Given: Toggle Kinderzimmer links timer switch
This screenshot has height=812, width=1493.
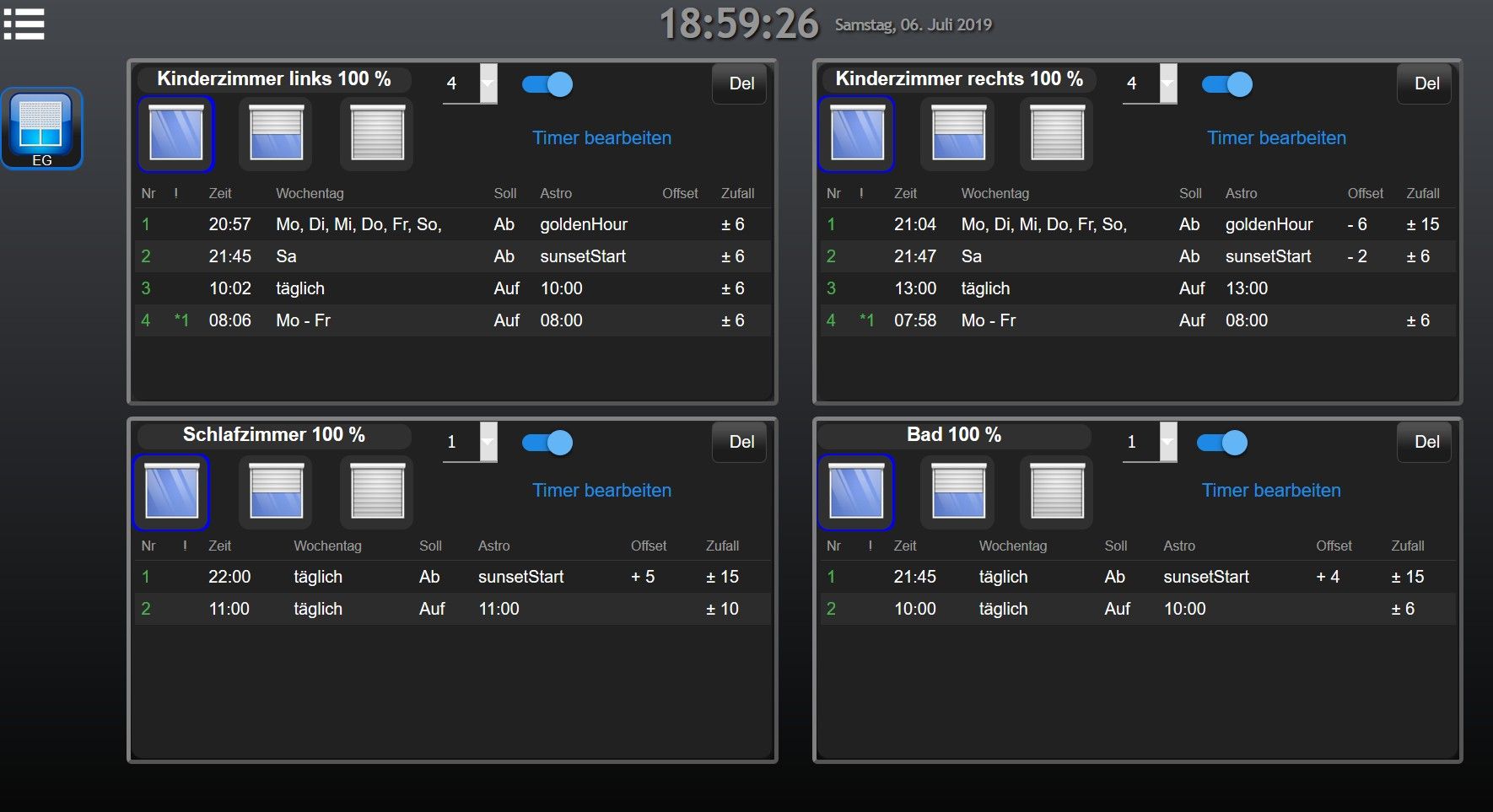Looking at the screenshot, I should point(547,84).
